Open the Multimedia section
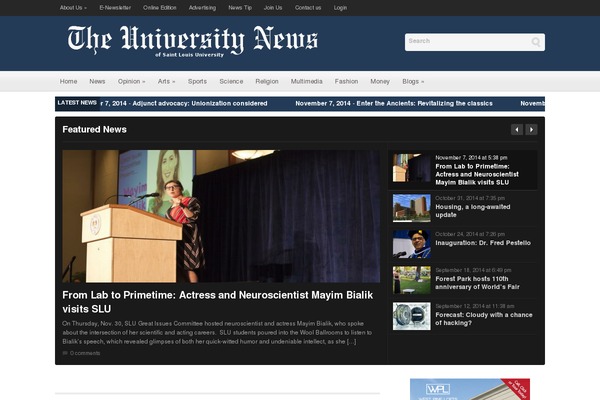The image size is (600, 400). pyautogui.click(x=307, y=81)
